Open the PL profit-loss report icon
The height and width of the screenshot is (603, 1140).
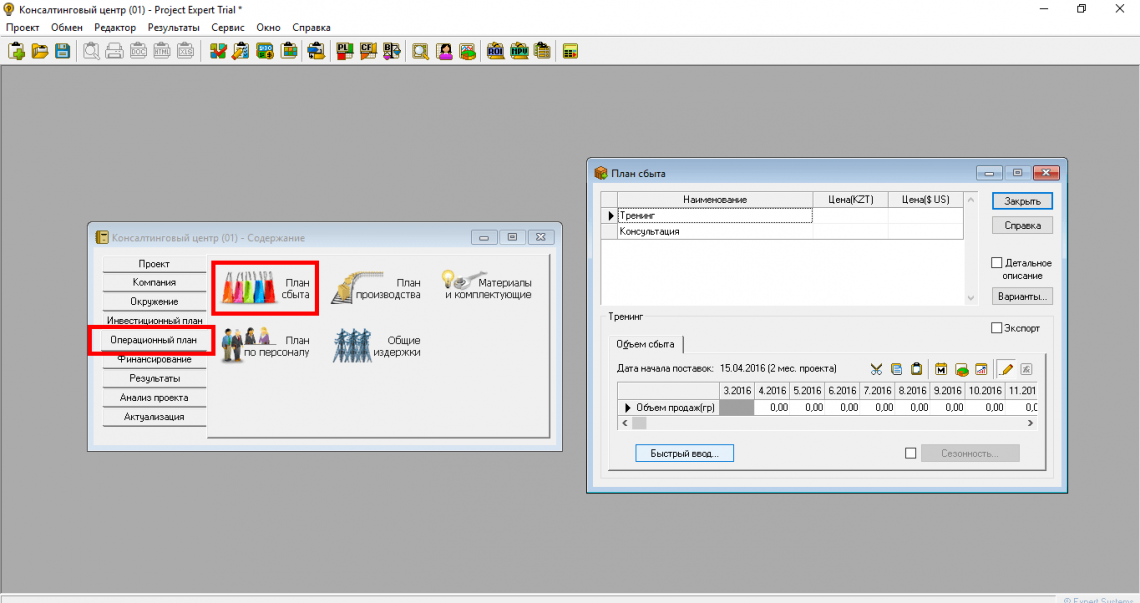[345, 51]
